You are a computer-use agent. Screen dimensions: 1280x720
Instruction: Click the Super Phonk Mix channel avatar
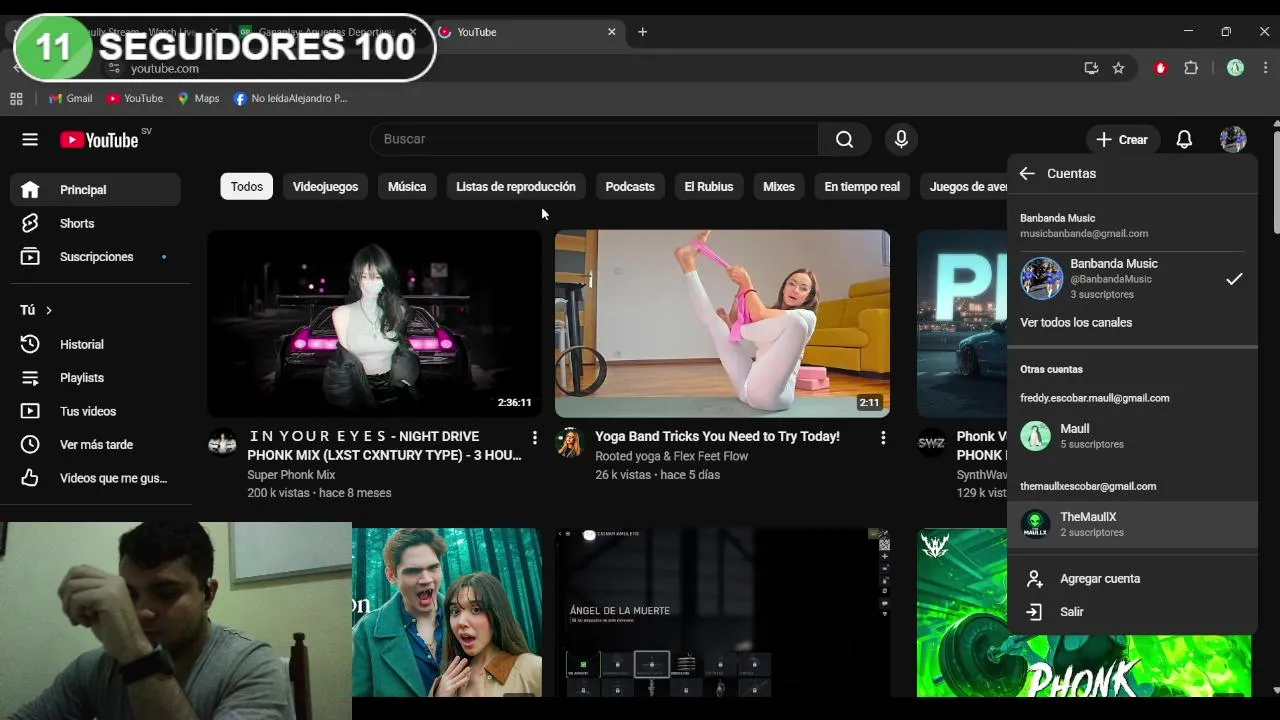(222, 442)
